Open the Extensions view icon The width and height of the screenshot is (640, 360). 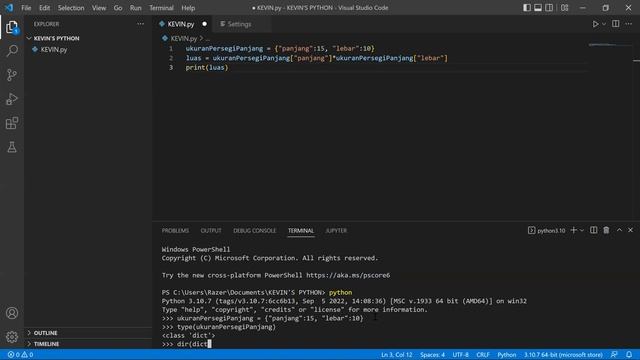click(x=12, y=123)
